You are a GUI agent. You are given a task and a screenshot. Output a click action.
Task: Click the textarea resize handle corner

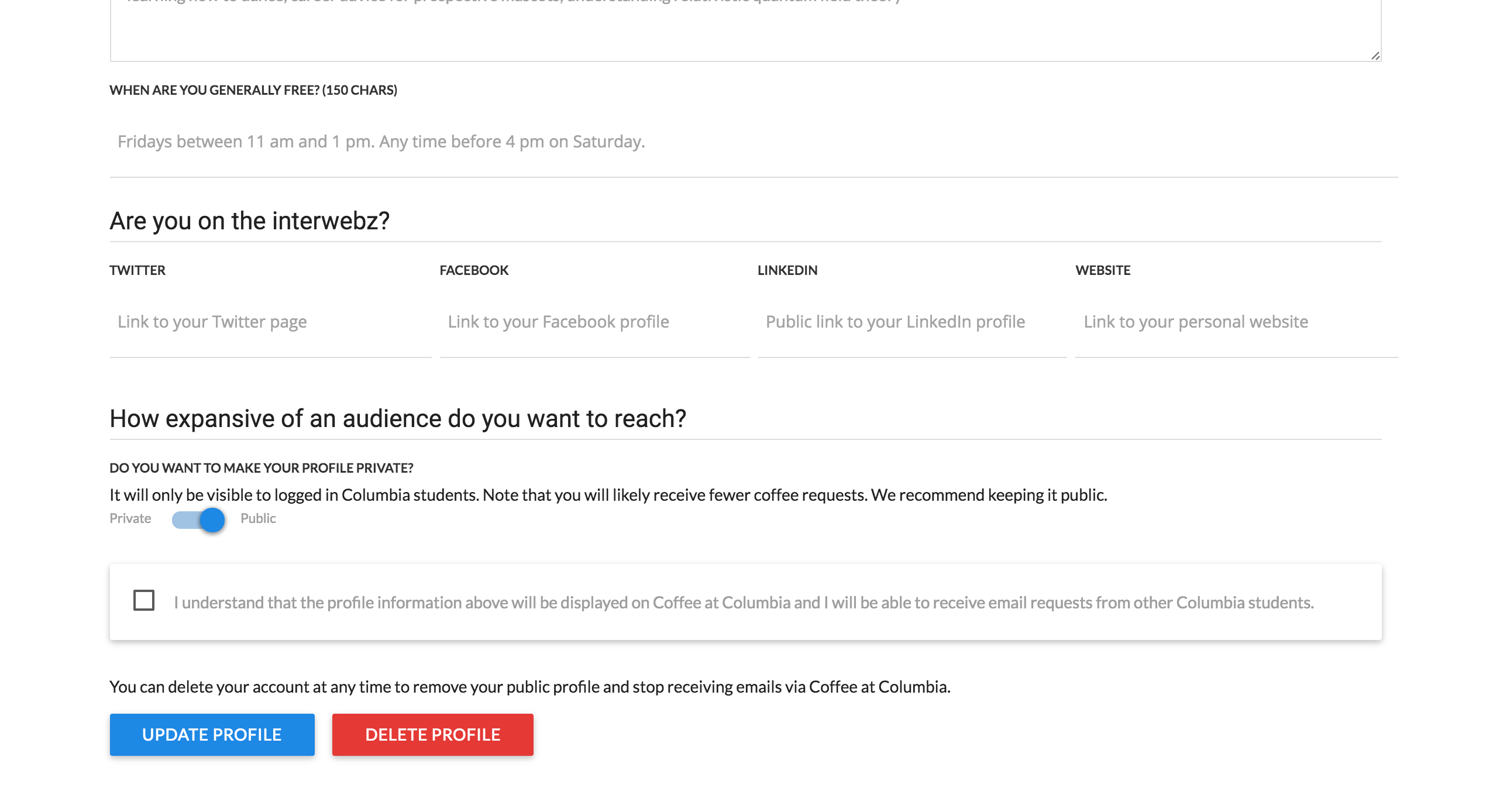(1375, 56)
